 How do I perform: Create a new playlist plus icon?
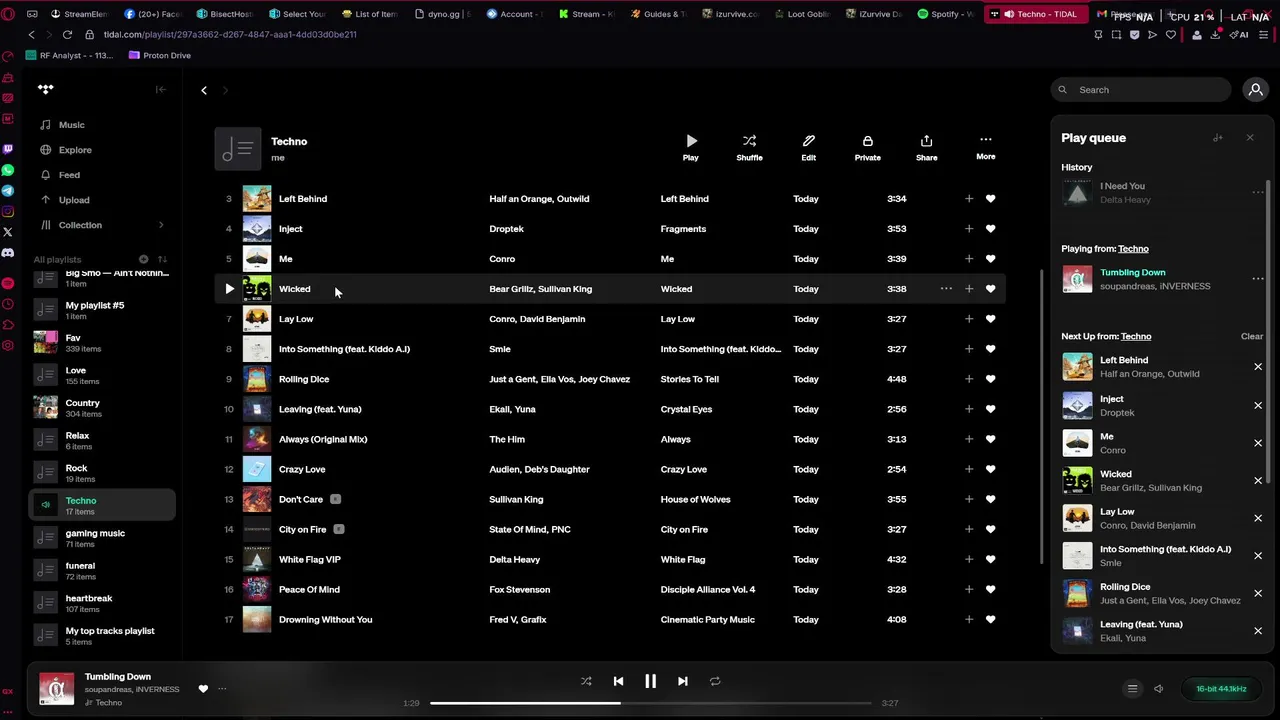point(143,259)
